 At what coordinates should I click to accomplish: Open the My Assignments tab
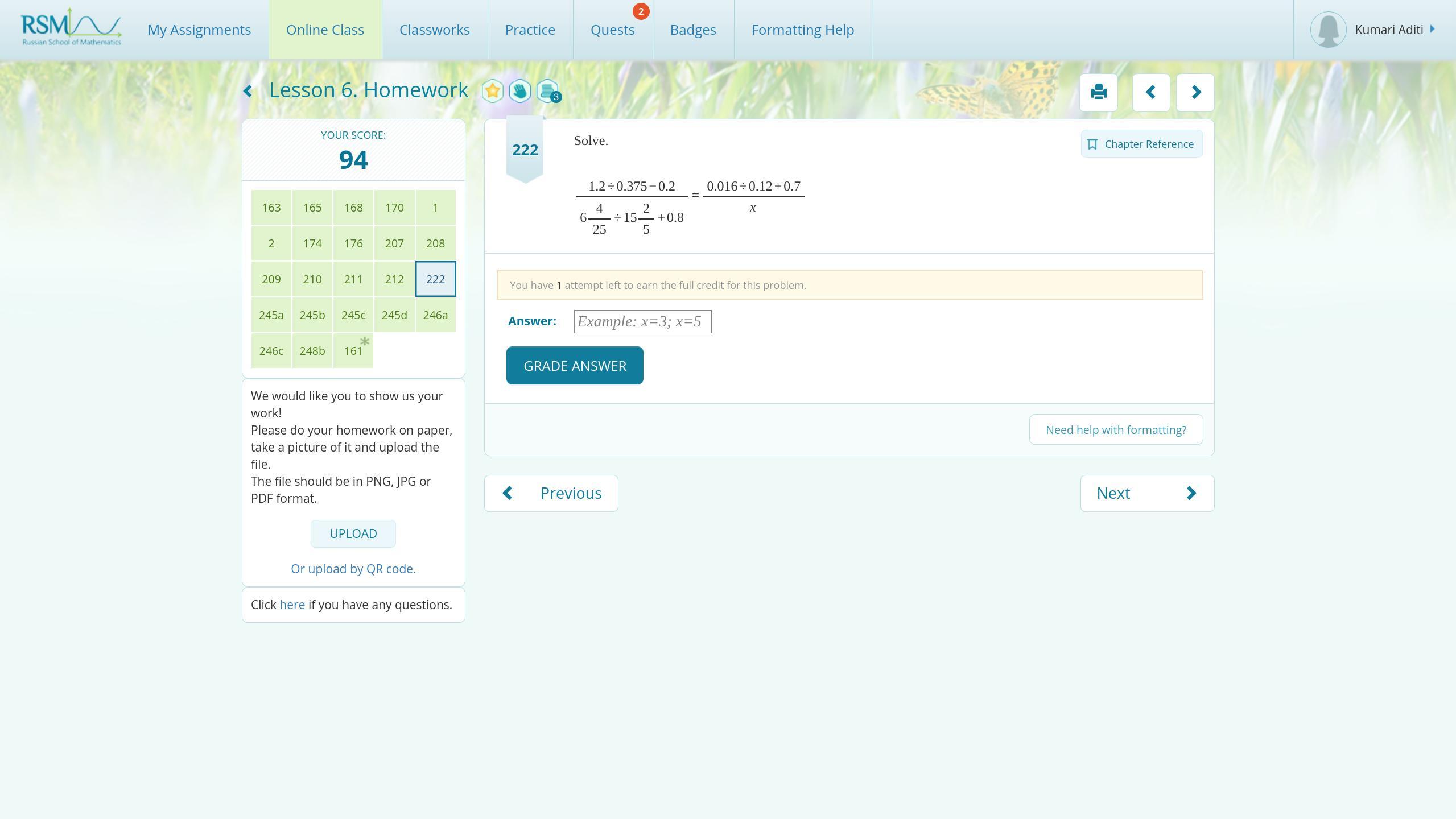(199, 30)
